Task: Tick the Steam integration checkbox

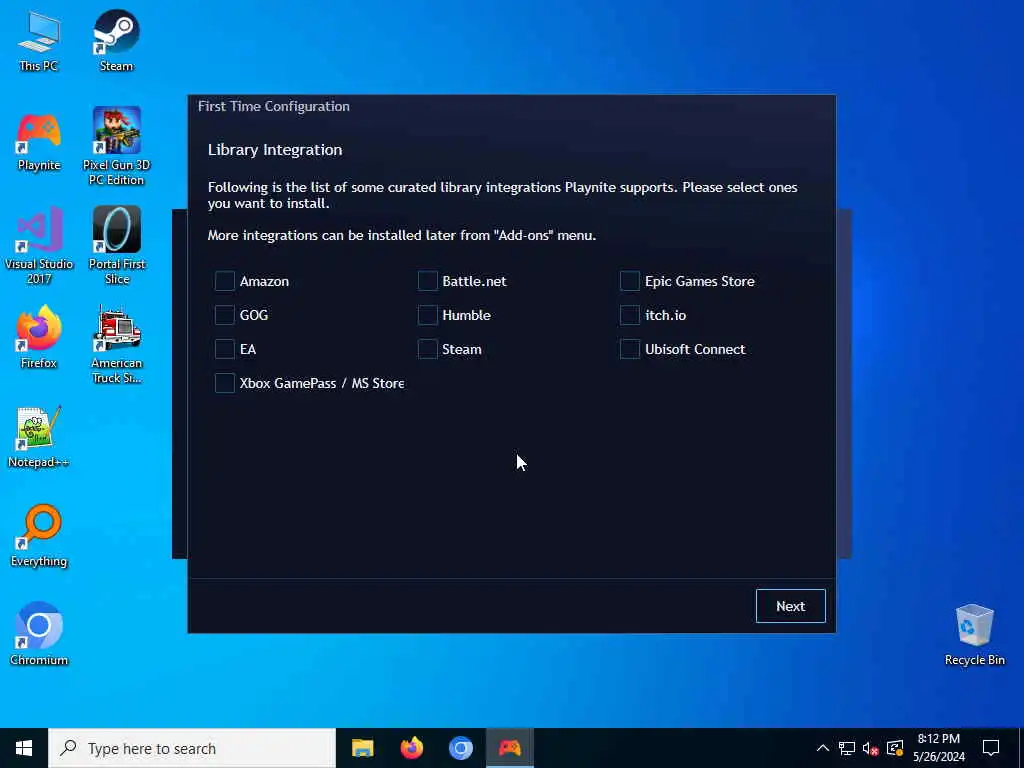Action: click(427, 349)
